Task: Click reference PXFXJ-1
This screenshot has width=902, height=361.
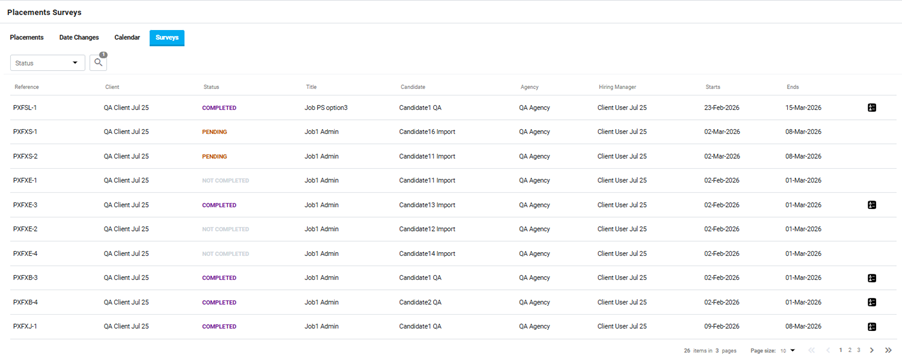Action: 25,327
